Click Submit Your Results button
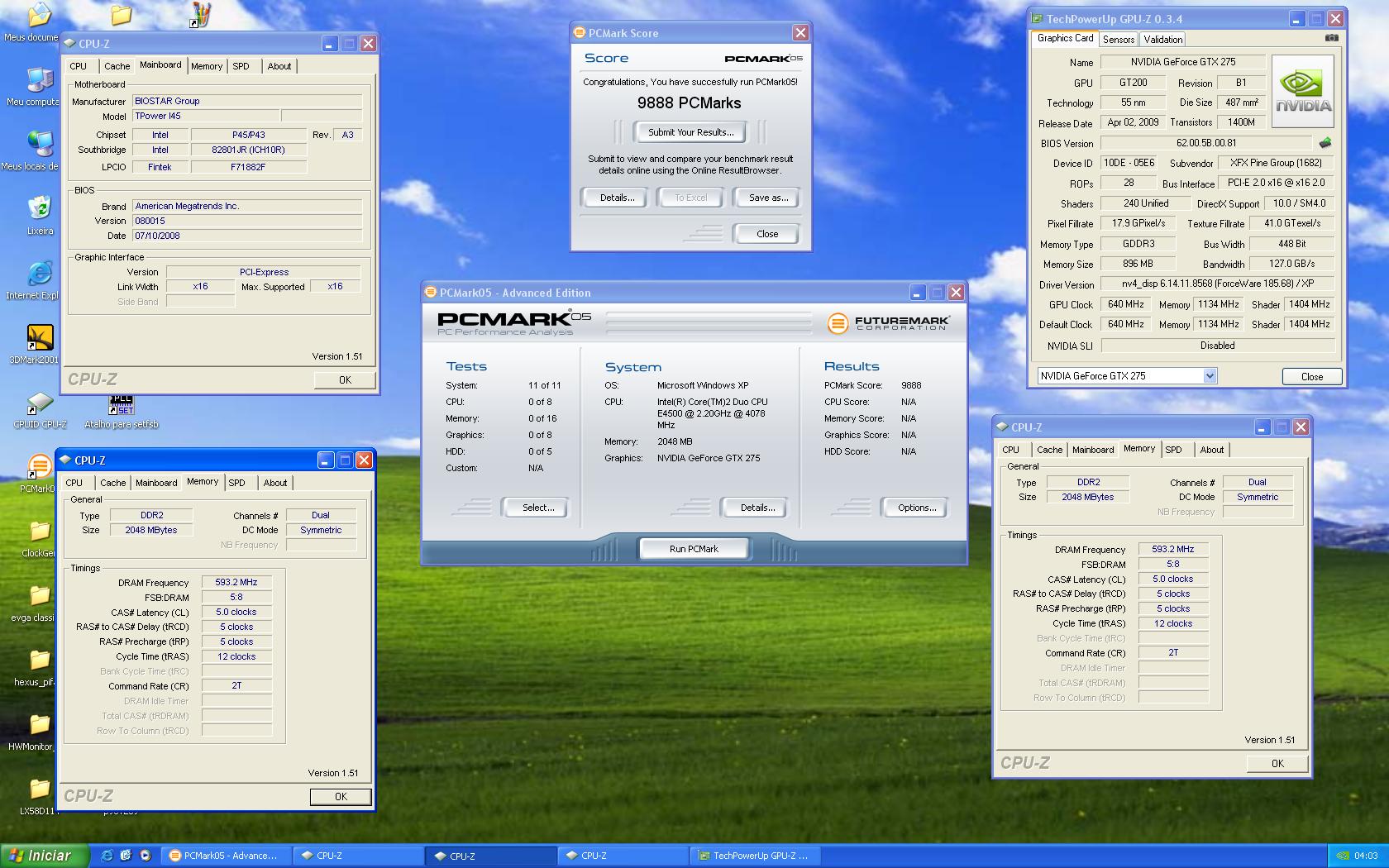 click(690, 132)
